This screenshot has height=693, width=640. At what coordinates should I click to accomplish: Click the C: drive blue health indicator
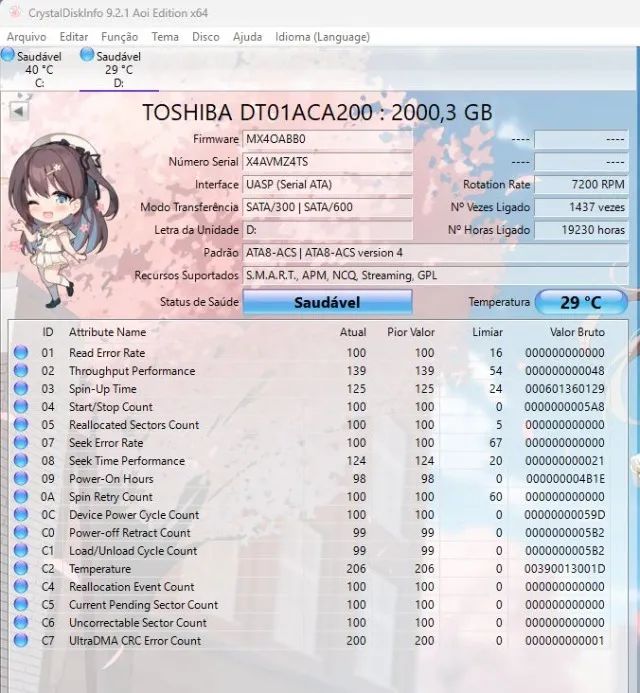[8, 55]
